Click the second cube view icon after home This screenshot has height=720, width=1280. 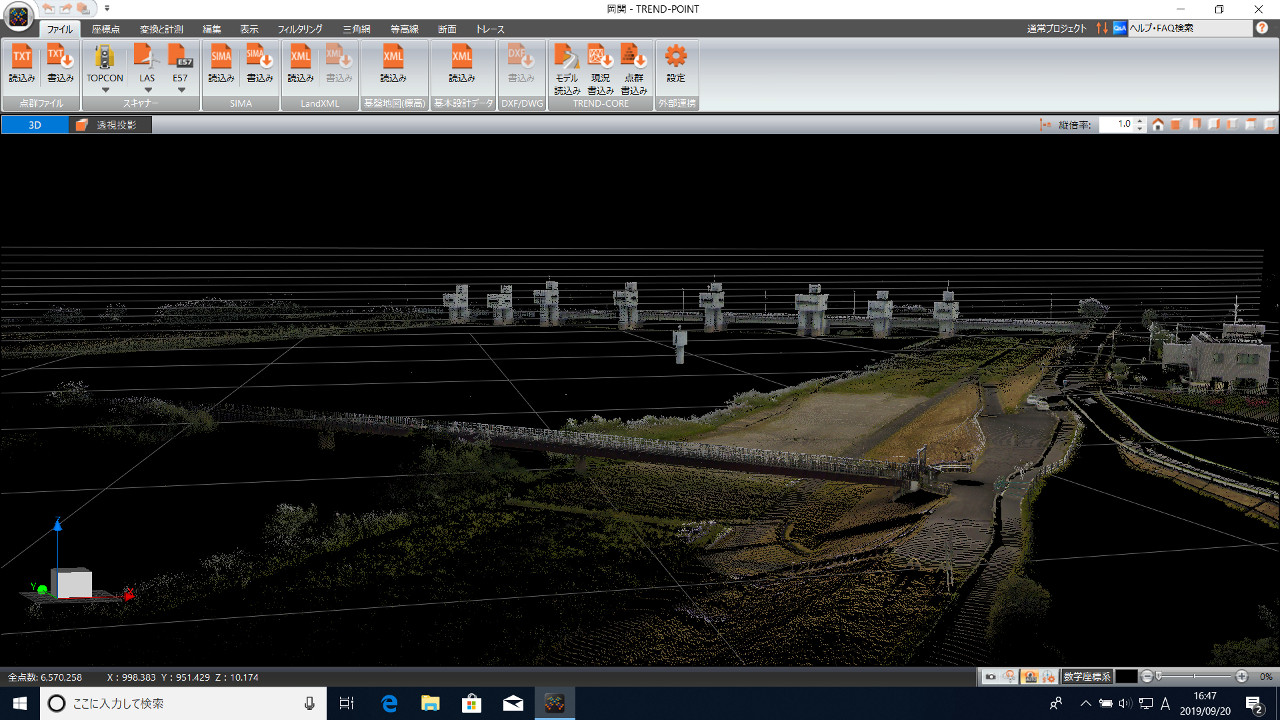1195,125
